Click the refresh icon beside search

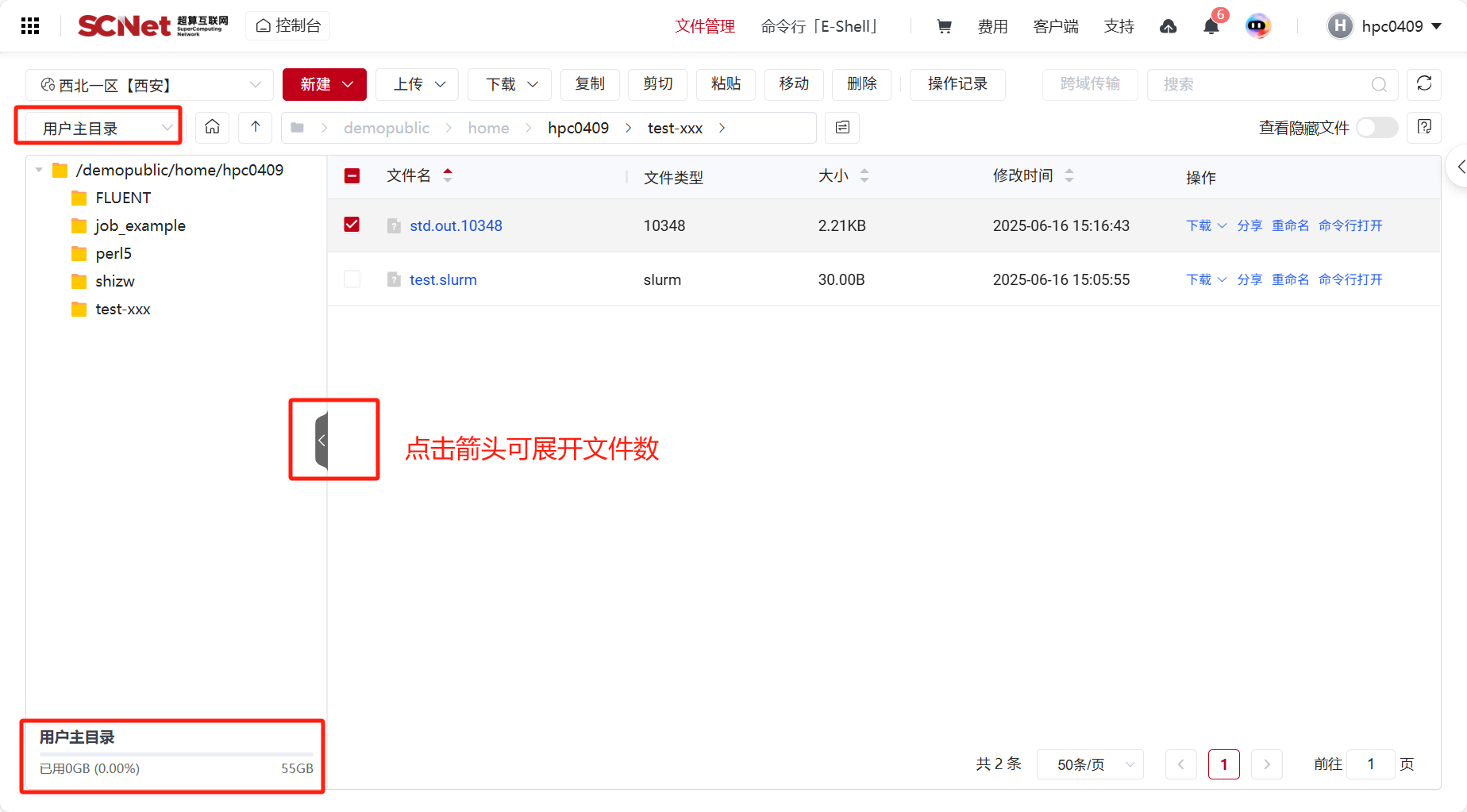[1423, 84]
